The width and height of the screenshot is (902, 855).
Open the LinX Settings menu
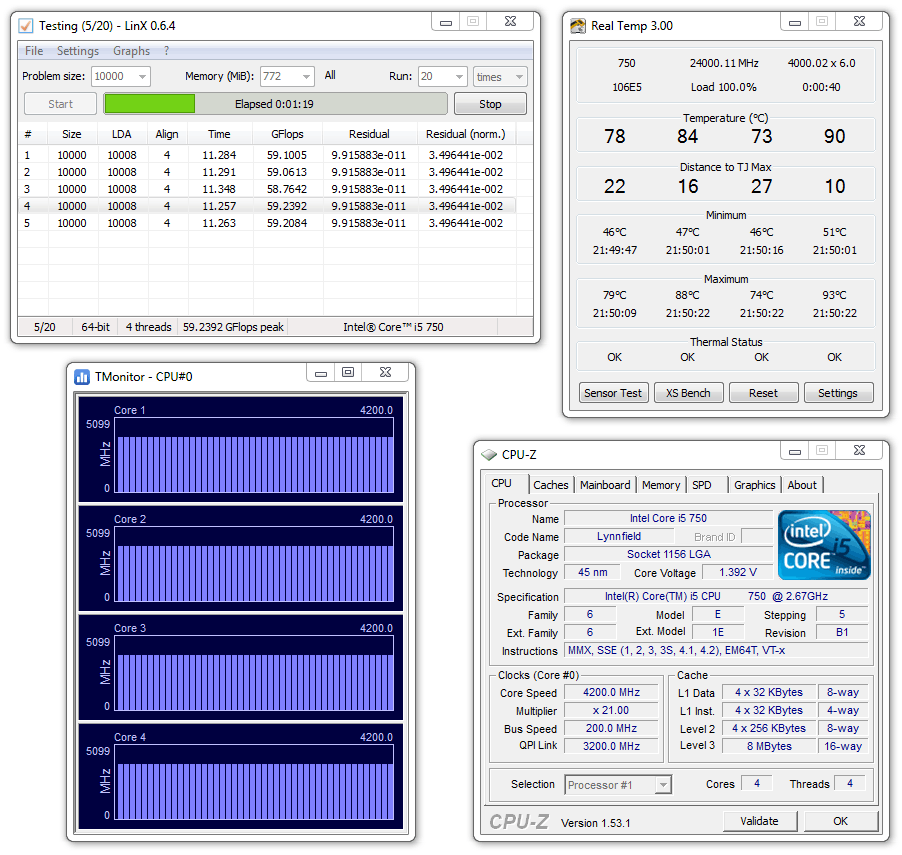pyautogui.click(x=77, y=51)
